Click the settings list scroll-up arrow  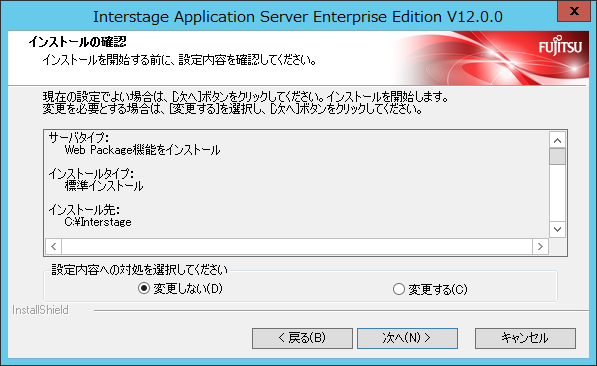[557, 141]
